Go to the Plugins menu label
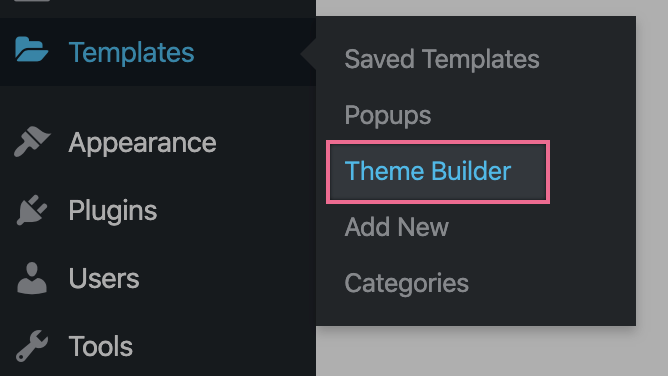 click(113, 210)
